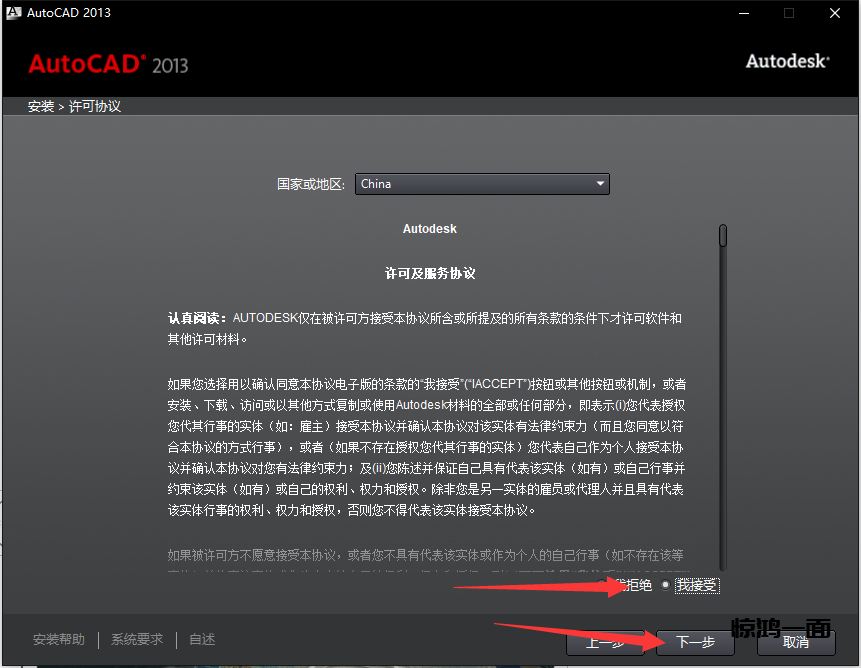This screenshot has width=861, height=668.
Task: Click the license agreement scrollbar thumb
Action: 723,235
